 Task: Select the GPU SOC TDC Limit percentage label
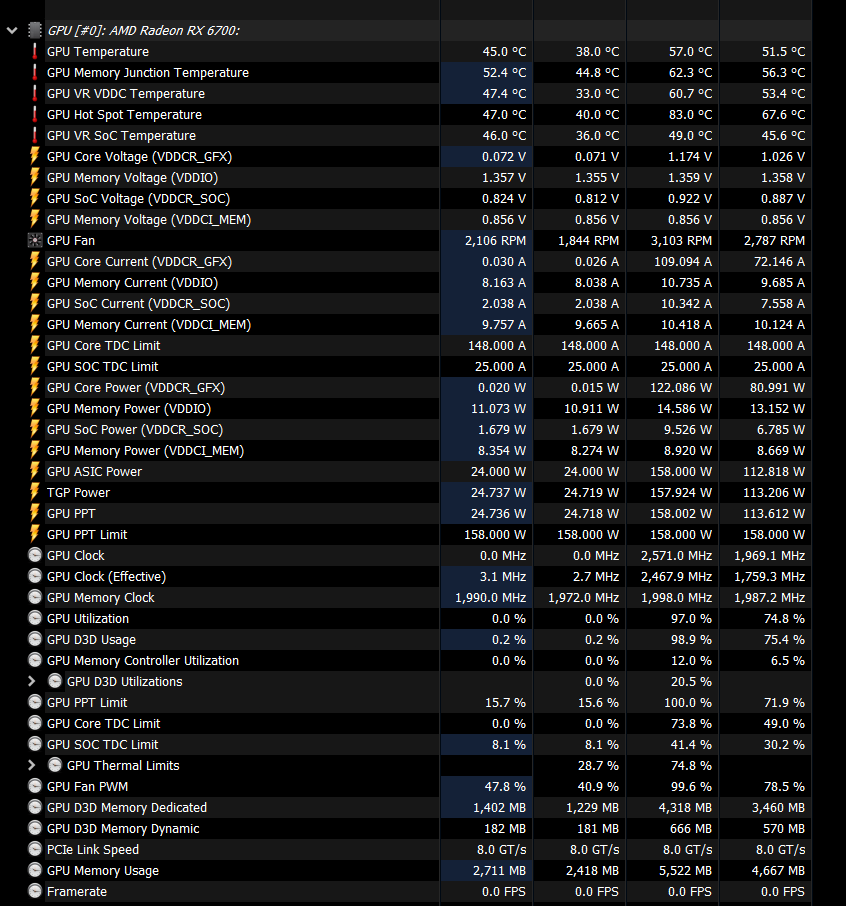coord(102,744)
